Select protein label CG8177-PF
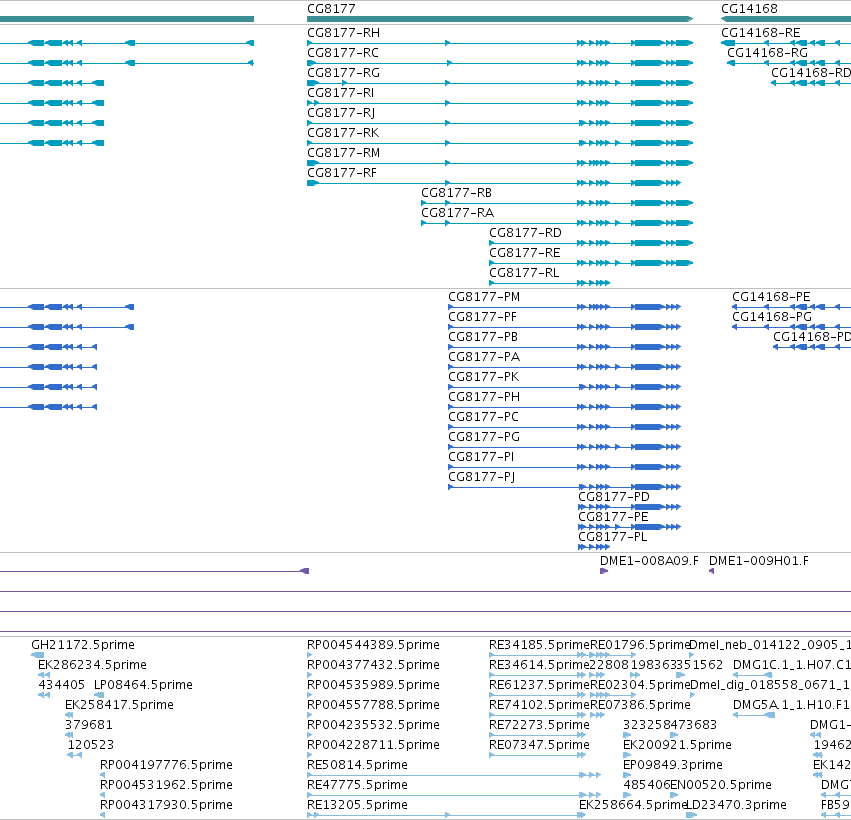 [x=482, y=317]
